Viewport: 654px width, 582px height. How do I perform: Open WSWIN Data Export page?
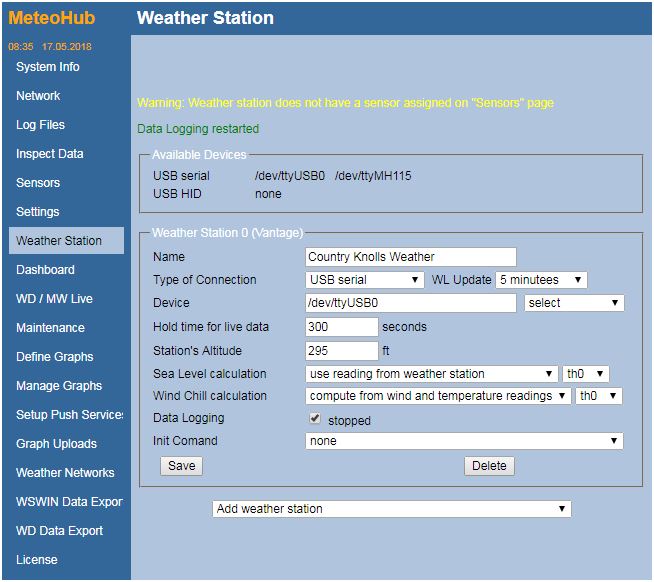[x=69, y=501]
